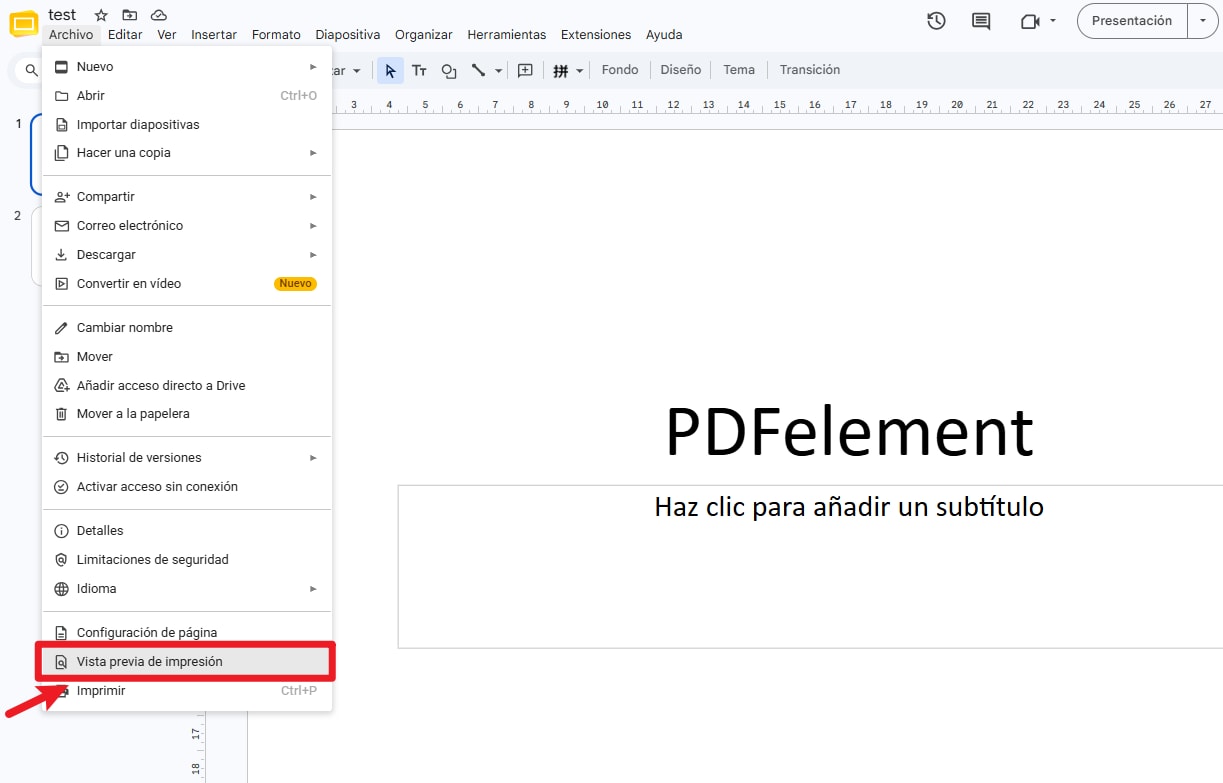Click the Presentación button

click(1132, 21)
